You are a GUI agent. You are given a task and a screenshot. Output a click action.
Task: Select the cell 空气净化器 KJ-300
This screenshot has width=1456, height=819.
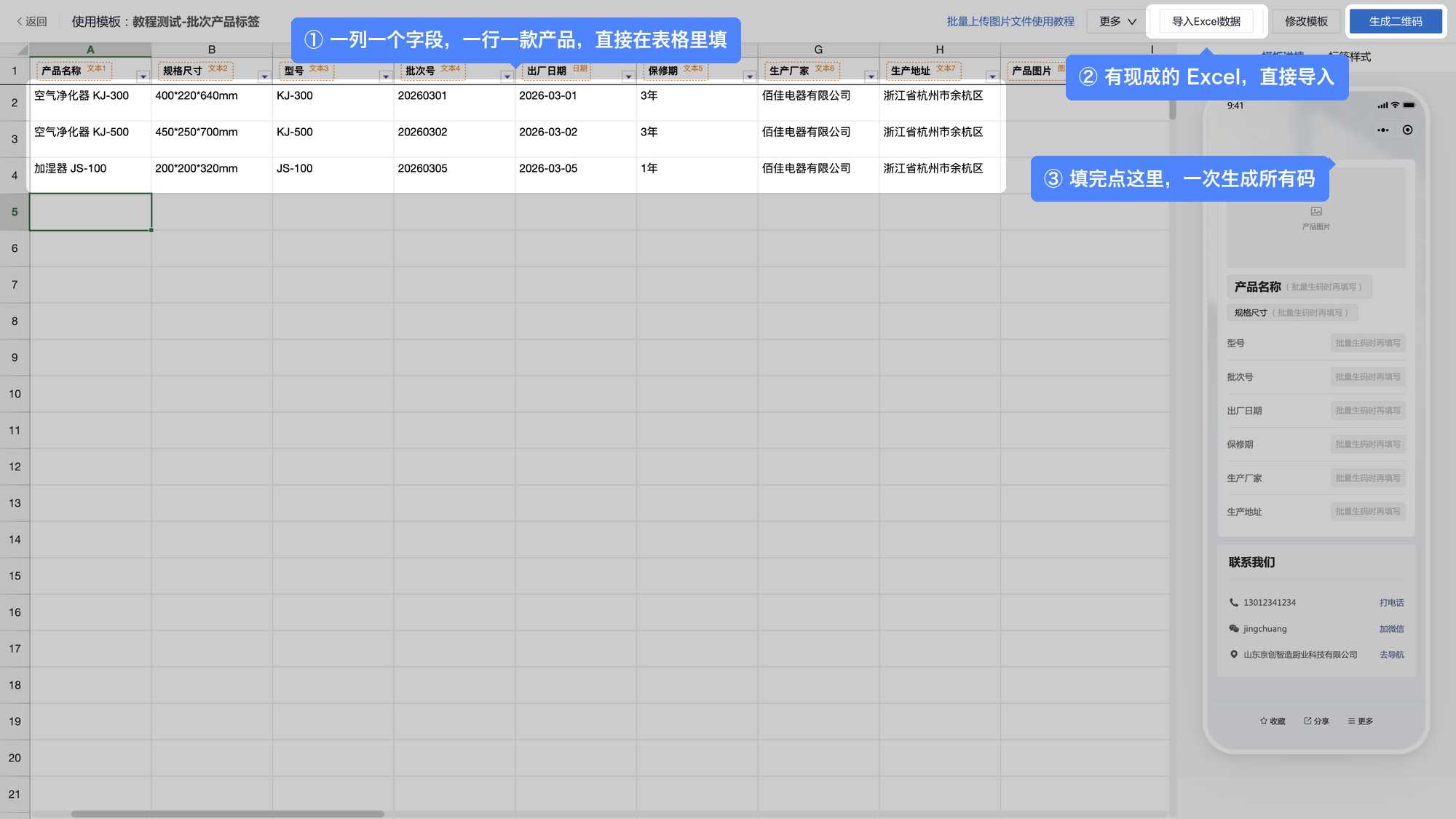tap(90, 103)
